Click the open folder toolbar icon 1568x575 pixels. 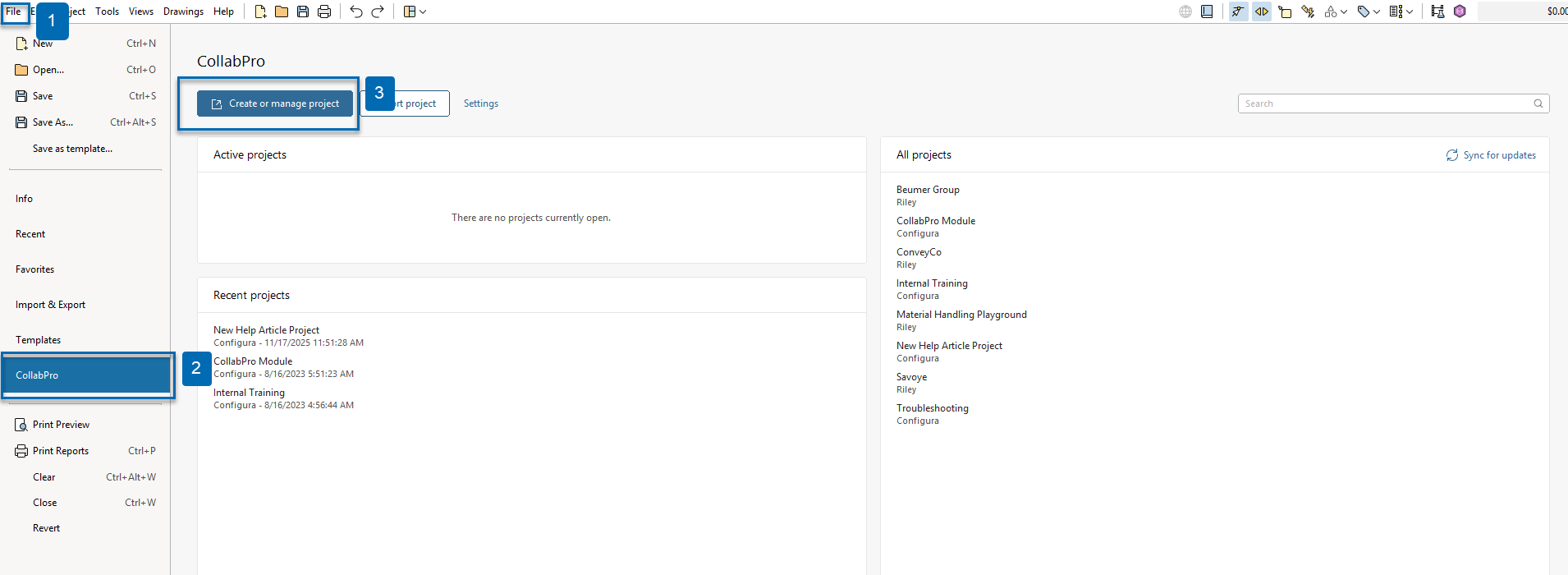coord(282,11)
